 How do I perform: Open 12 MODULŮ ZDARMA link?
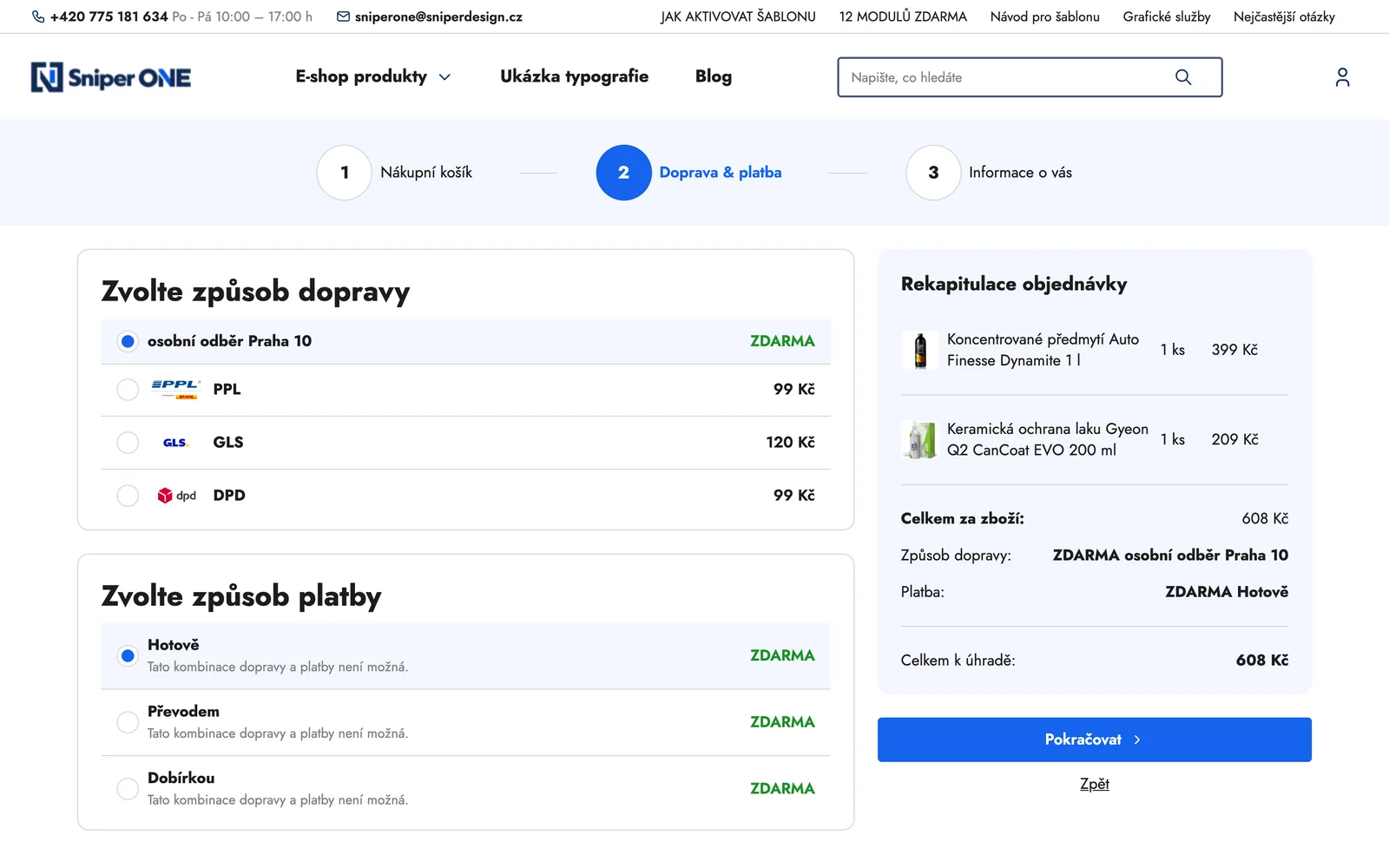click(903, 16)
